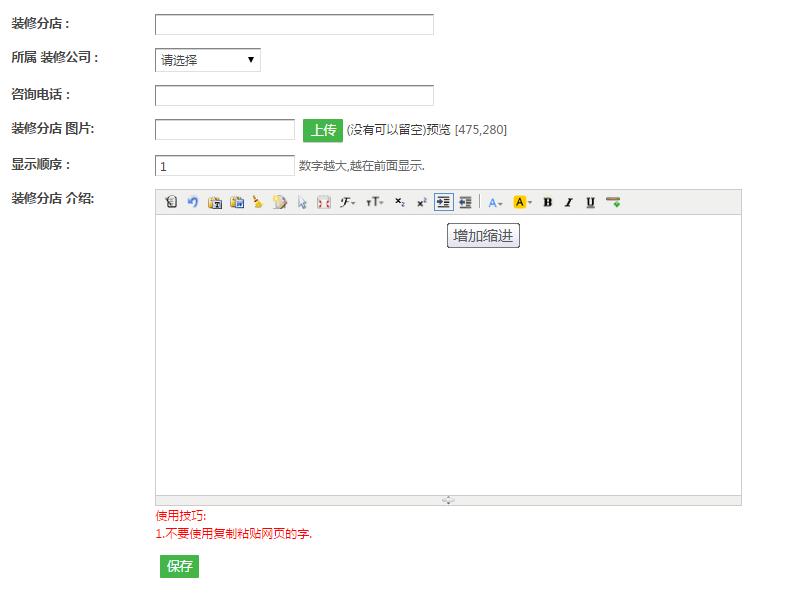Click the increase indent (增加缩进) icon
The height and width of the screenshot is (593, 806).
(444, 202)
